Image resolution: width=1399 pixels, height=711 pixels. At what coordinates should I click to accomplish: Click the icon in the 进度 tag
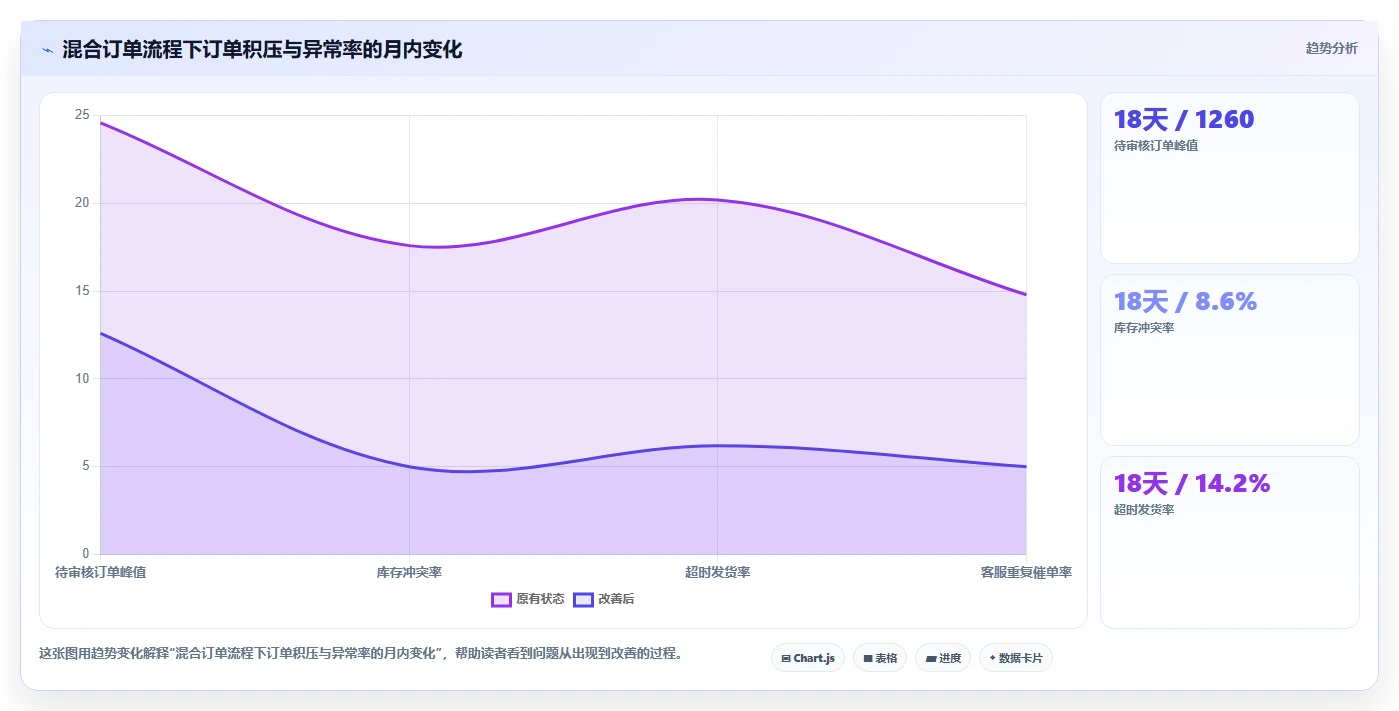coord(930,659)
